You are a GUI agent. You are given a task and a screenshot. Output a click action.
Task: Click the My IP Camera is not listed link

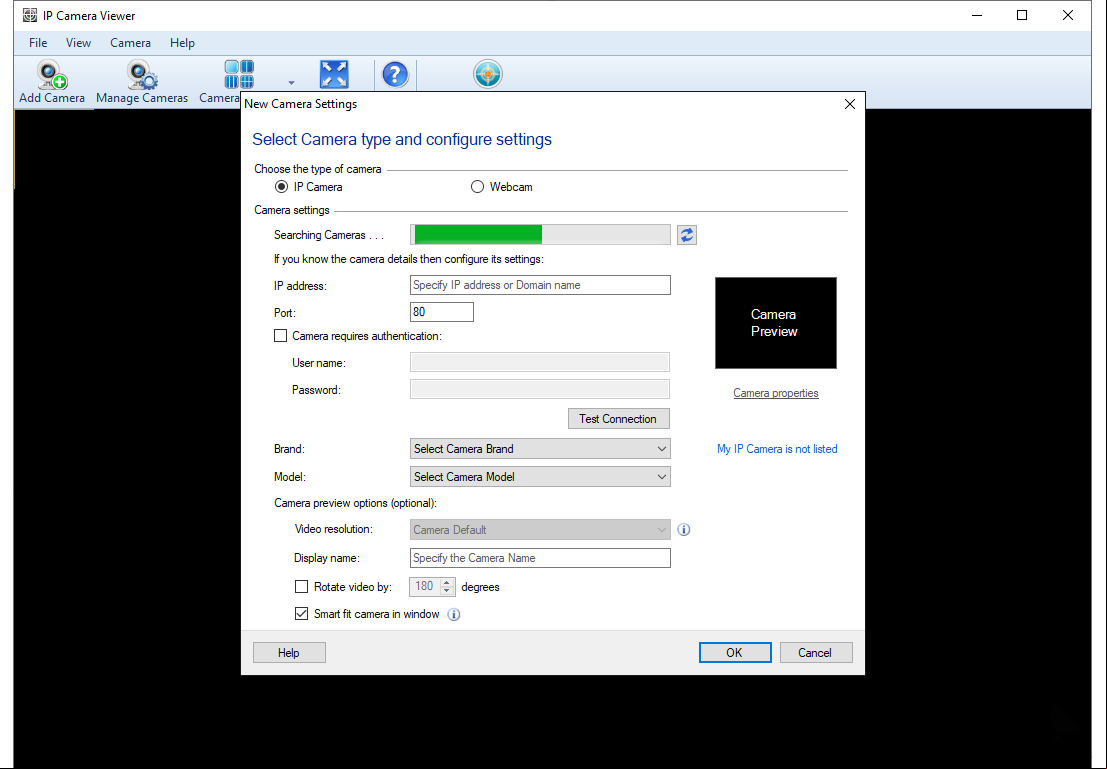coord(777,449)
